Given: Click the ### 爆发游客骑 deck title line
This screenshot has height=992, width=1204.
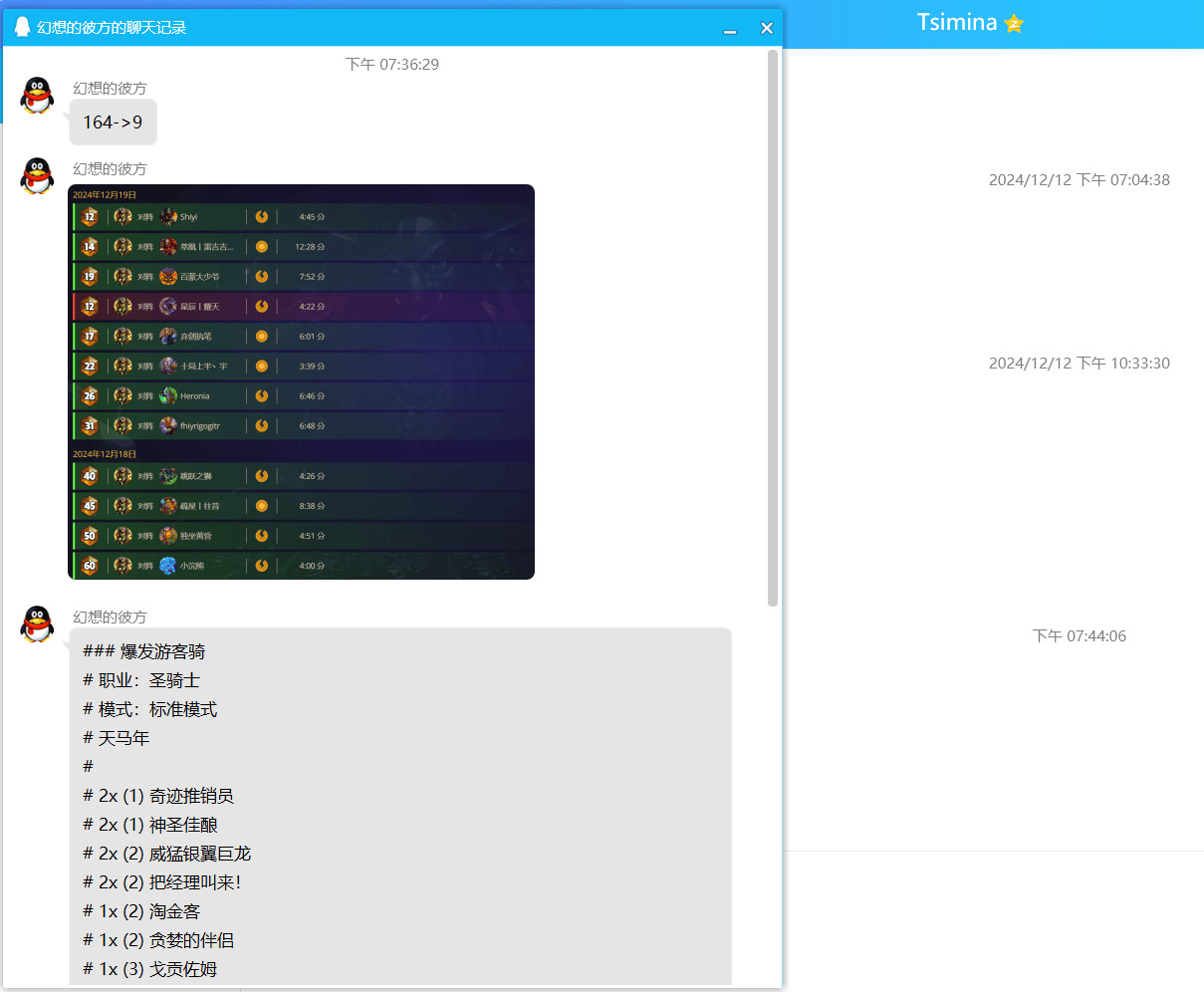Looking at the screenshot, I should point(144,652).
